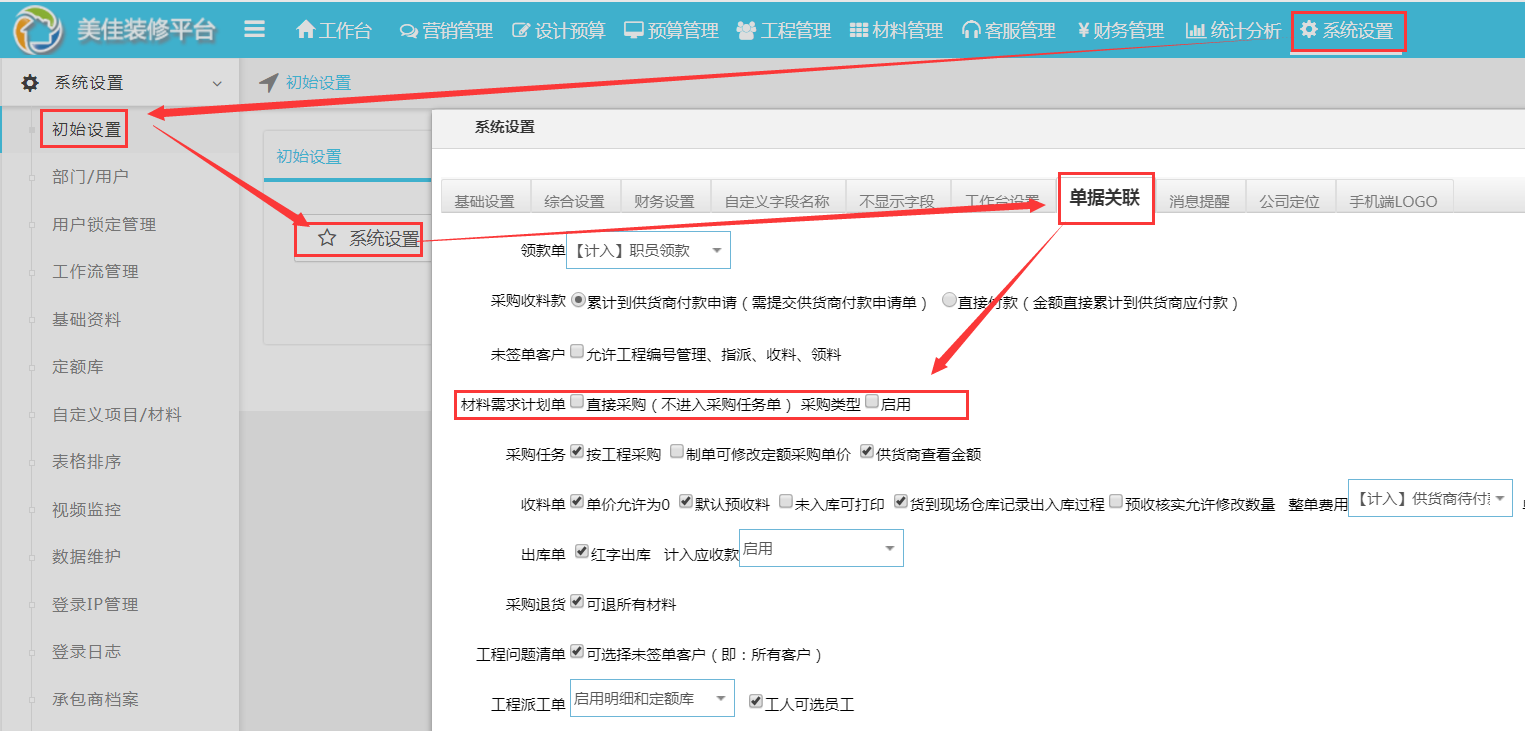Expand the 计入应收款 启用 dropdown

pyautogui.click(x=820, y=549)
